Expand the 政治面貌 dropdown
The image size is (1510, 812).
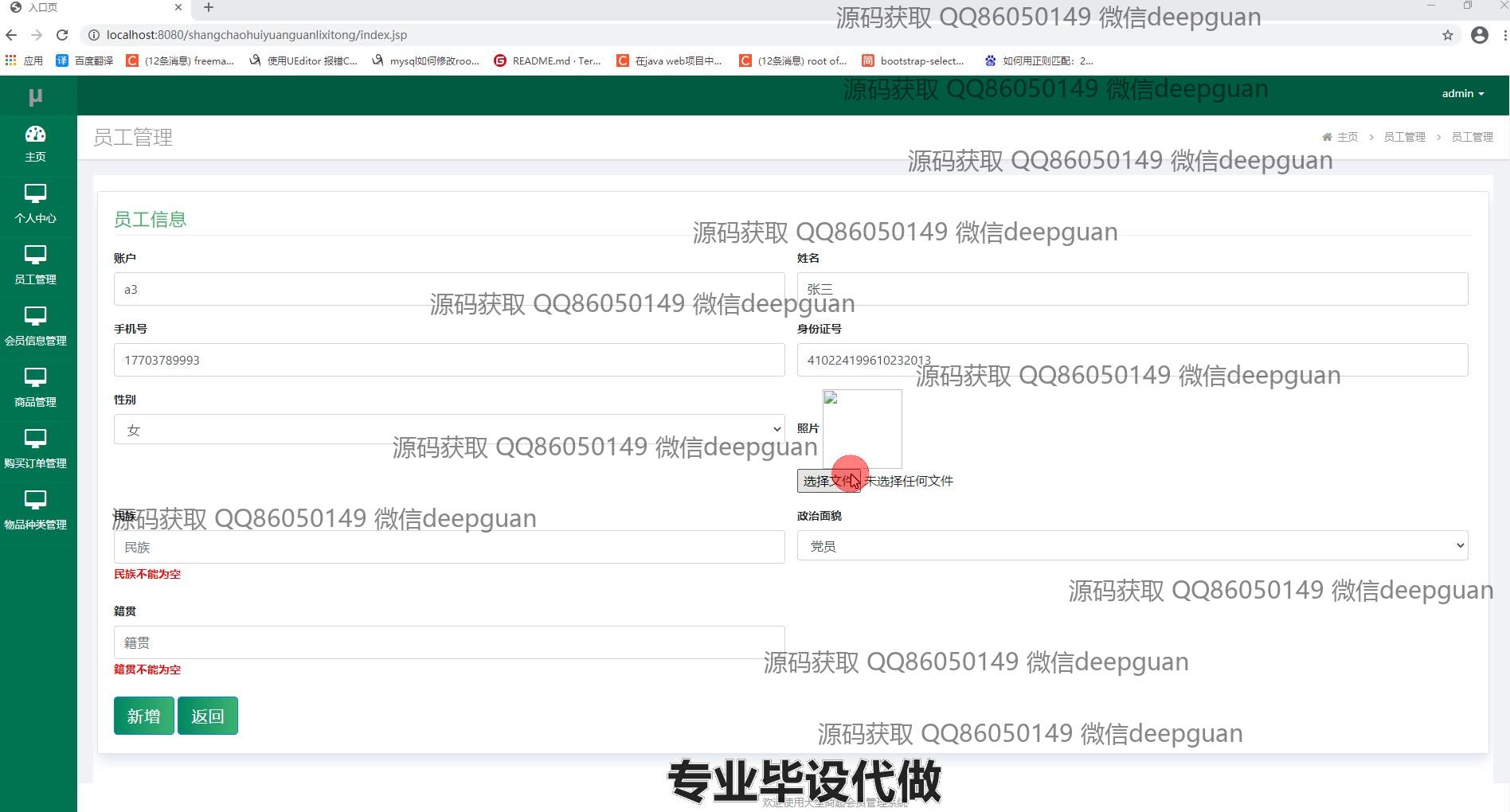(x=1132, y=546)
